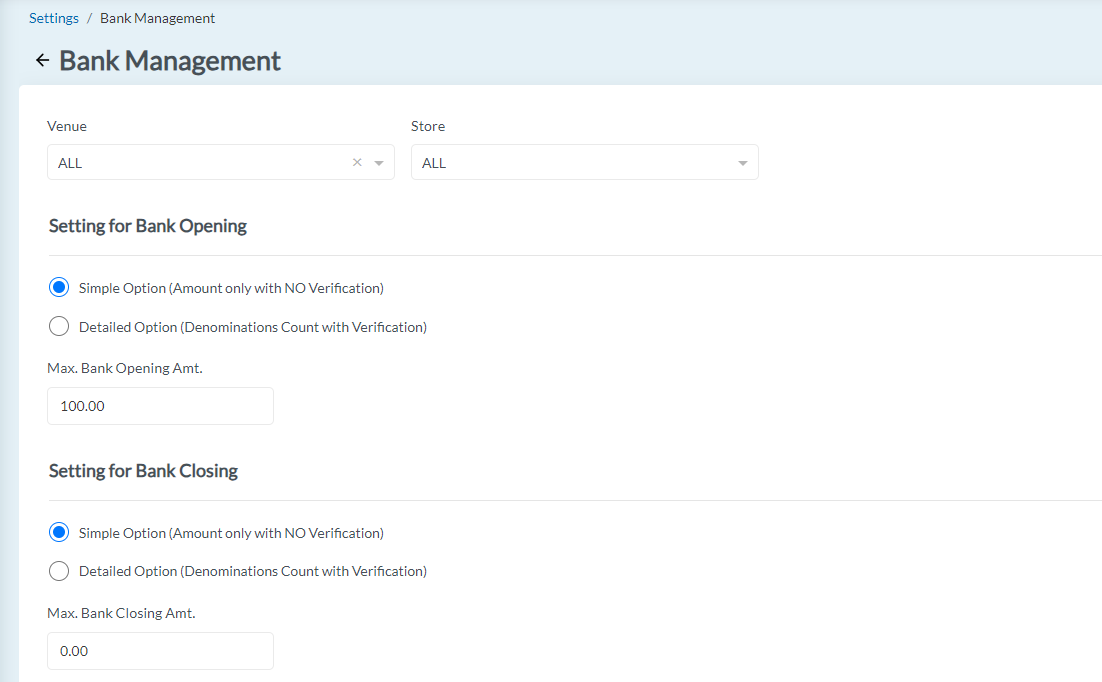This screenshot has width=1102, height=682.
Task: Click the Setting for Bank Opening heading
Action: [147, 226]
